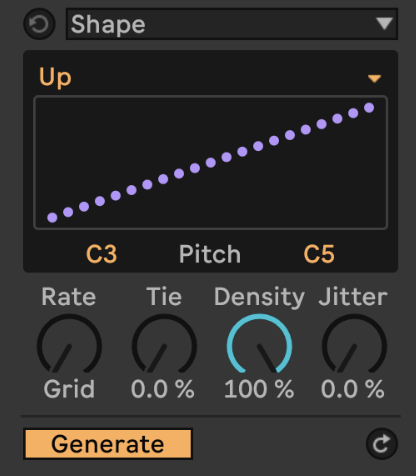Click the Generate button

108,444
